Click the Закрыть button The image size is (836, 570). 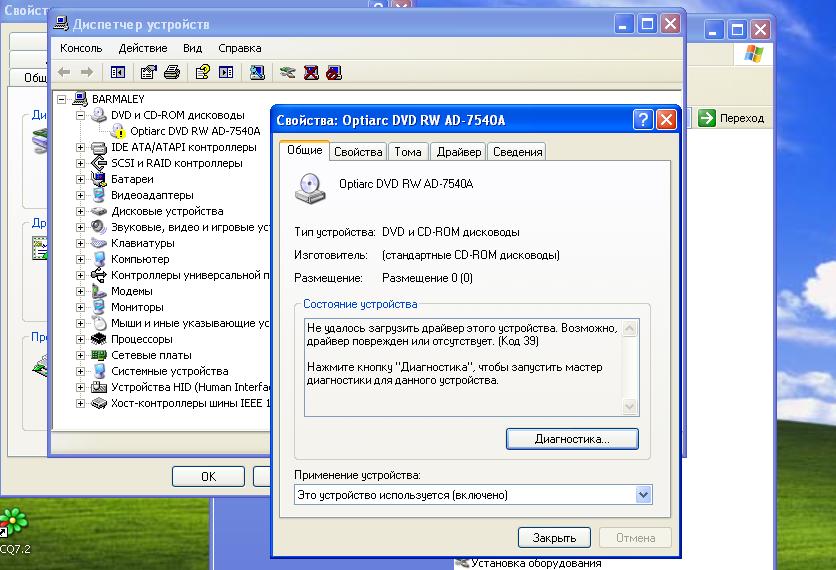pos(554,538)
